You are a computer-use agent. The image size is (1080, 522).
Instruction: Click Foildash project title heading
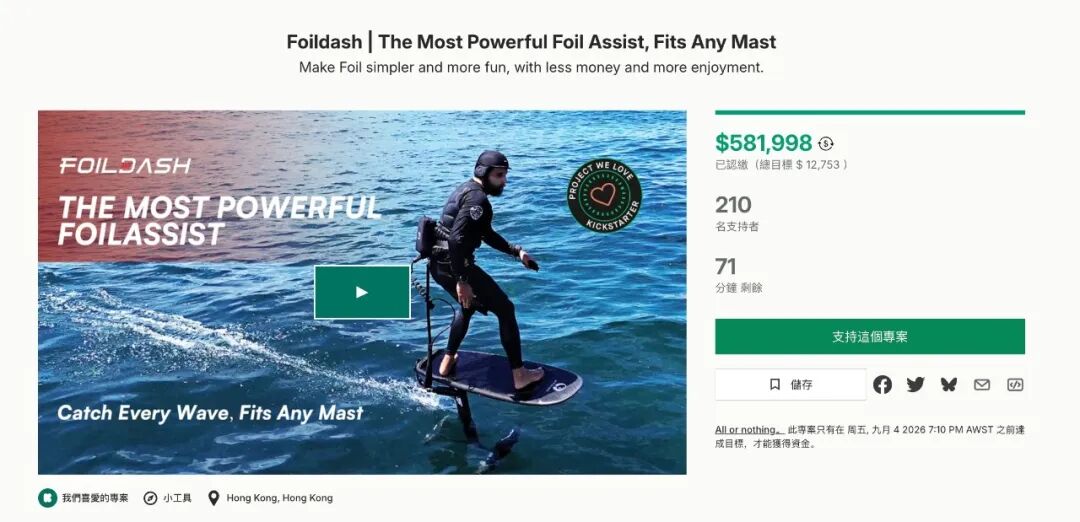tap(531, 42)
